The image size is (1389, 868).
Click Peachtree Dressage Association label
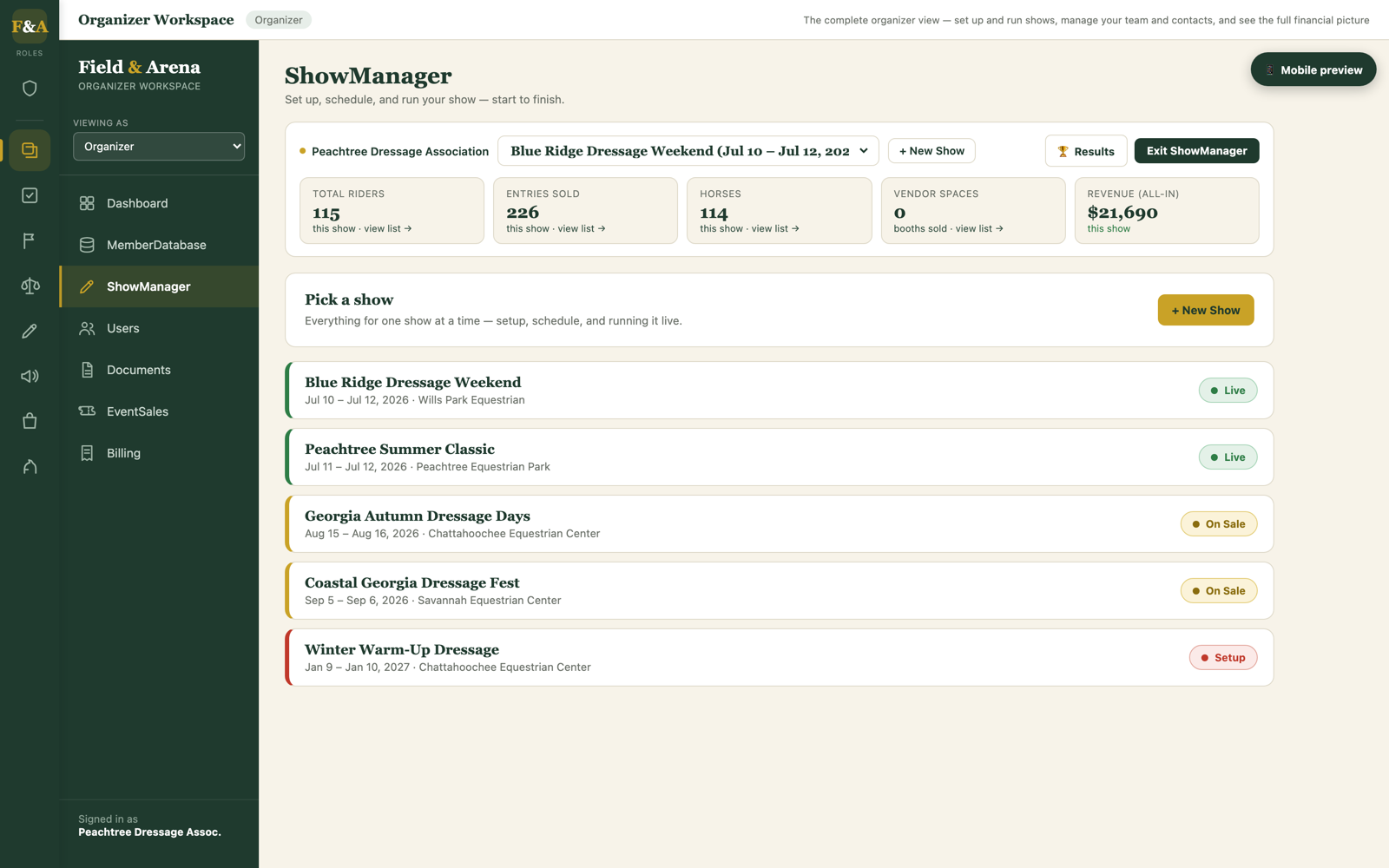pos(400,151)
